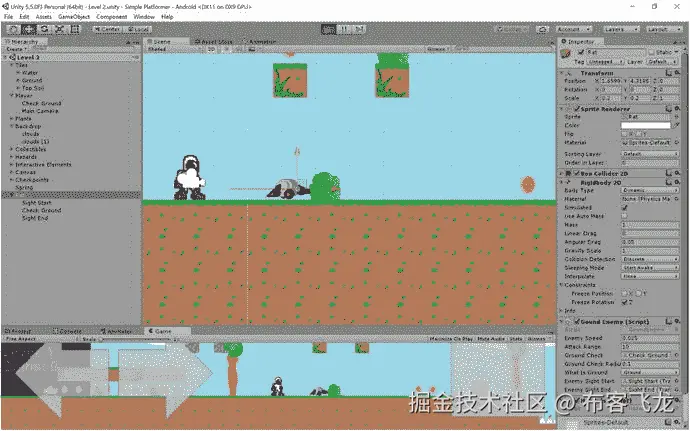The height and width of the screenshot is (431, 690).
Task: Select Sight End in the Hierarchy
Action: tap(35, 218)
